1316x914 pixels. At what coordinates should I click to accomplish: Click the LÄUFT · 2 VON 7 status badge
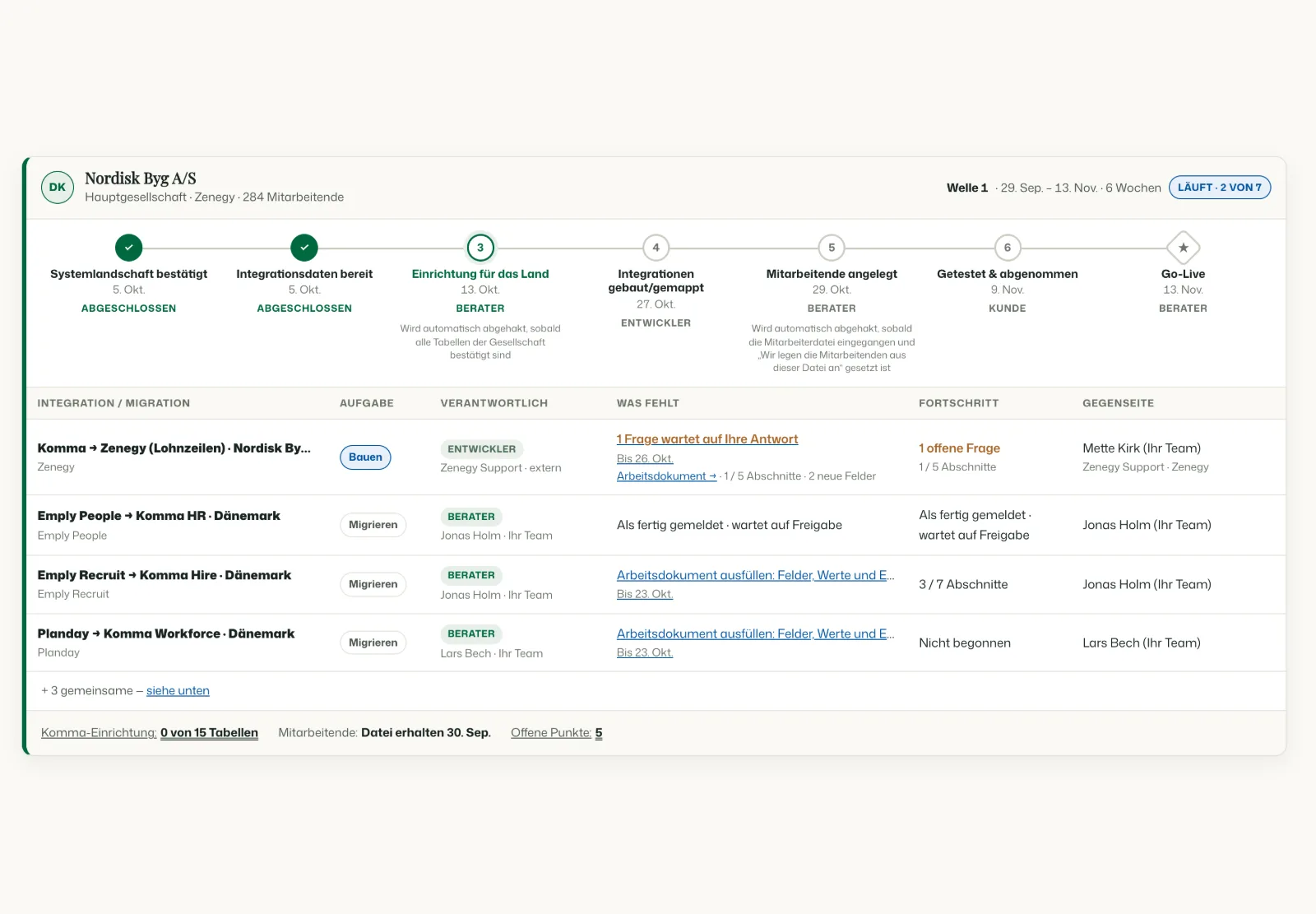1220,188
